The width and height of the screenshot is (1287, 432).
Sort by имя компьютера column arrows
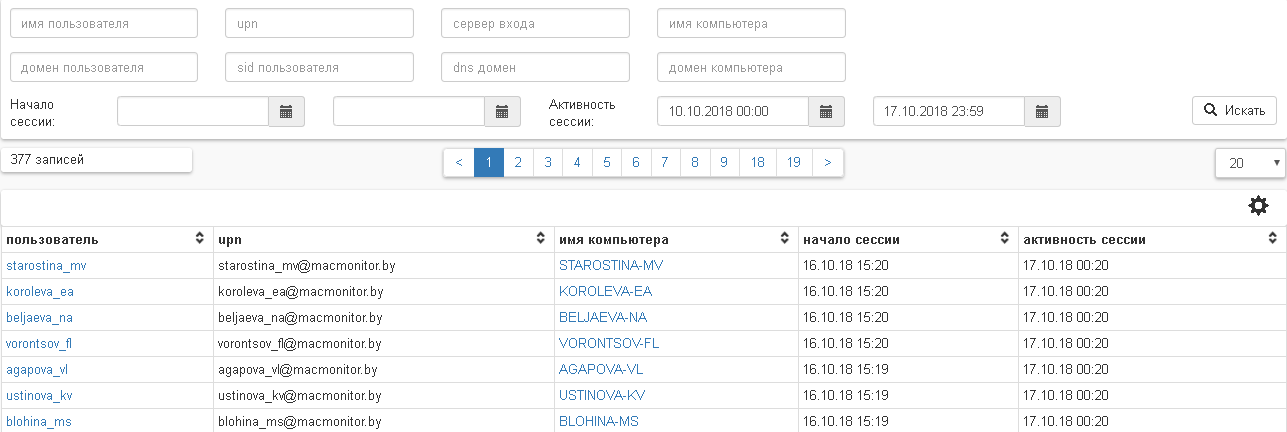click(x=785, y=240)
